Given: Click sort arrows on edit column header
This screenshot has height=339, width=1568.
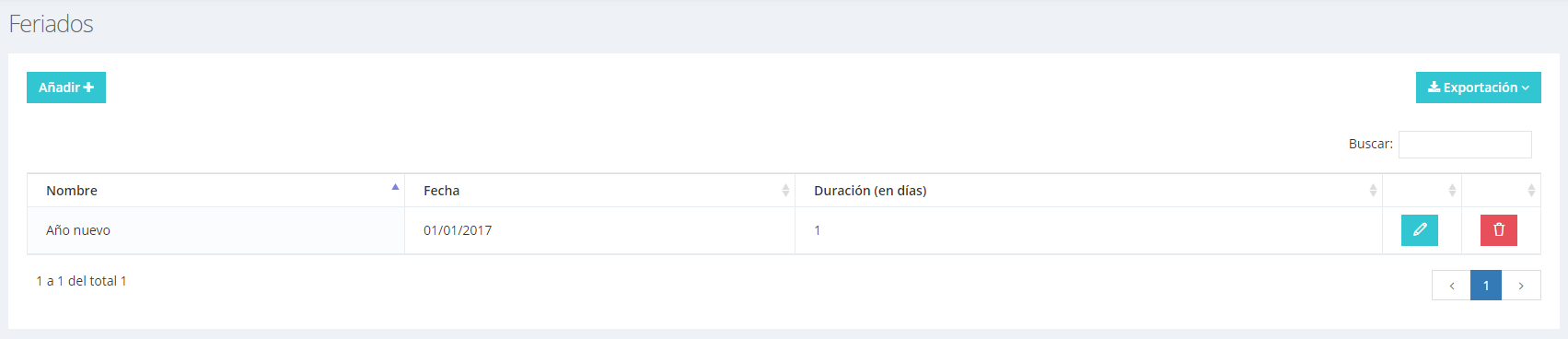Looking at the screenshot, I should [1452, 191].
